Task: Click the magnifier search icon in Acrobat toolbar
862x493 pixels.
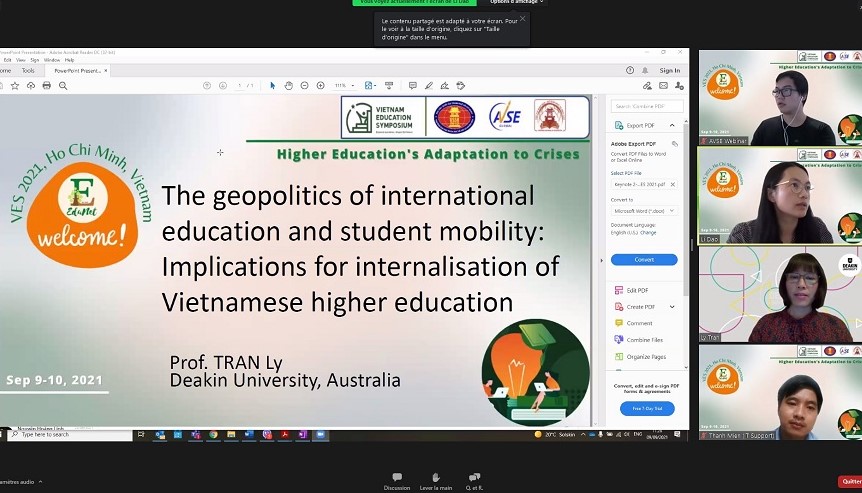Action: click(x=63, y=86)
